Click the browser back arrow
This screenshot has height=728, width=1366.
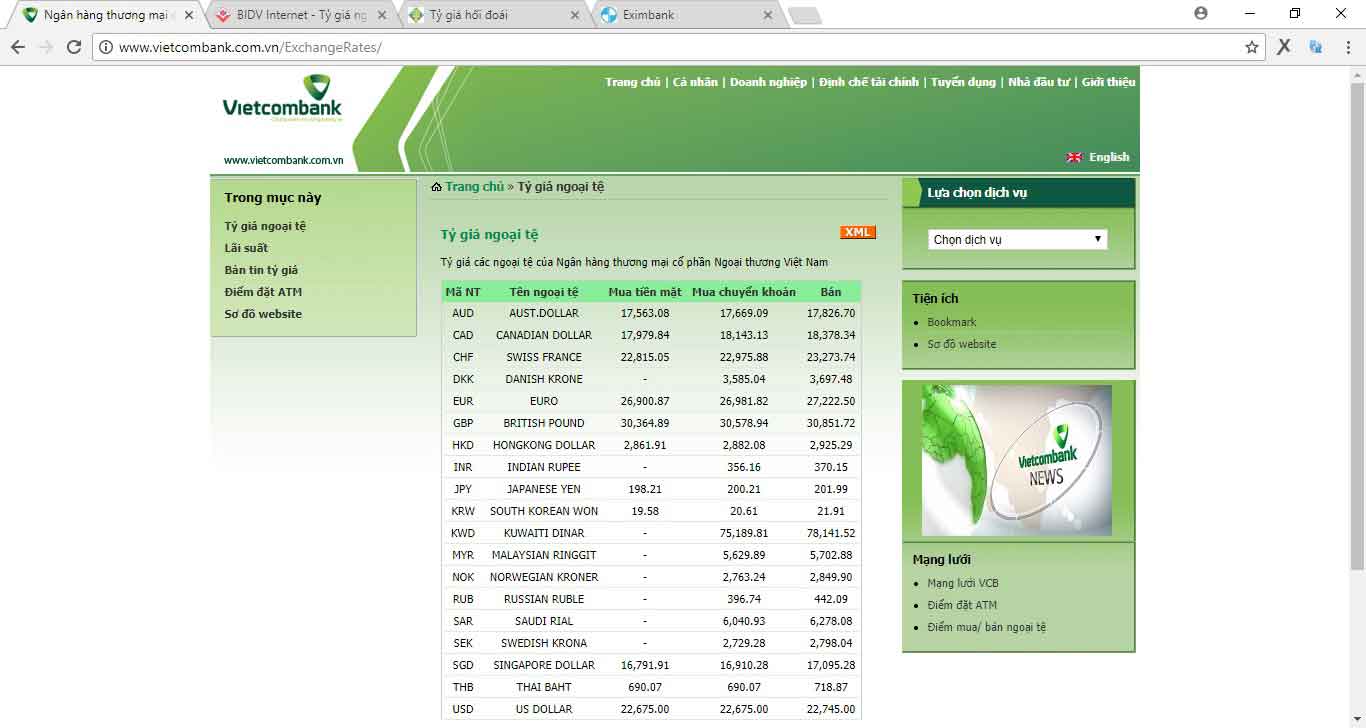click(17, 47)
